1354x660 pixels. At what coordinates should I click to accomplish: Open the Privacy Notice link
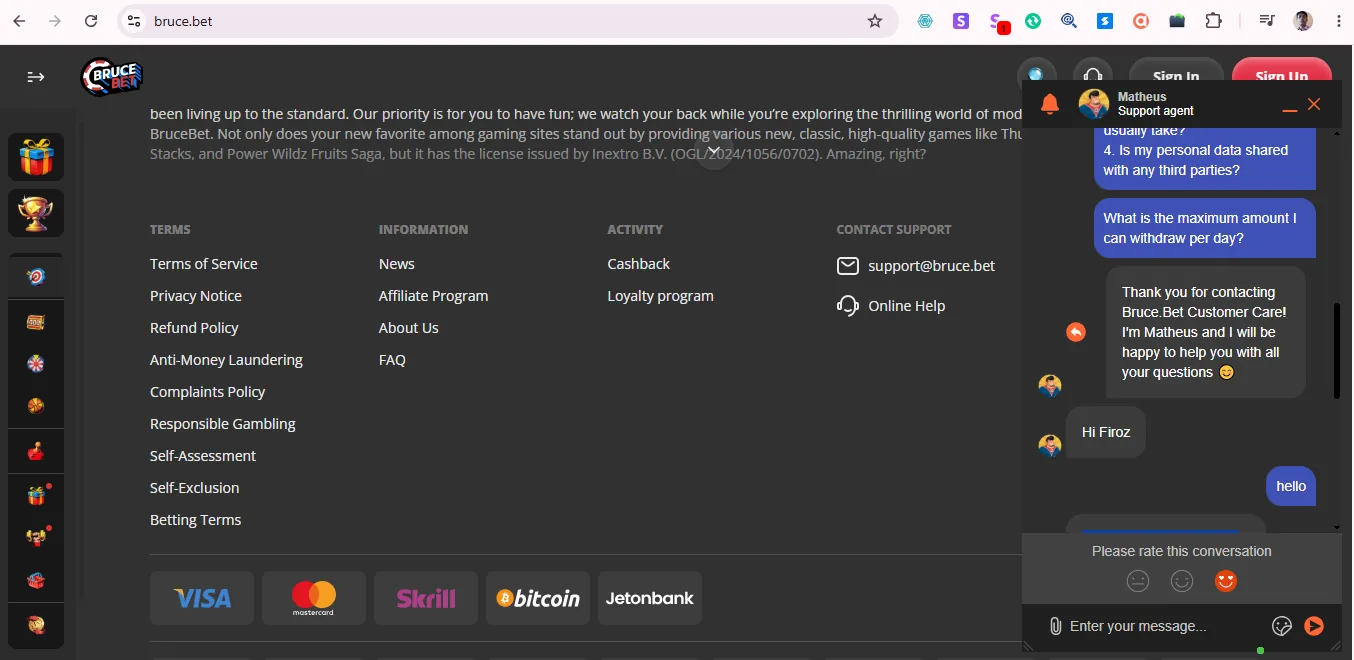pyautogui.click(x=196, y=296)
